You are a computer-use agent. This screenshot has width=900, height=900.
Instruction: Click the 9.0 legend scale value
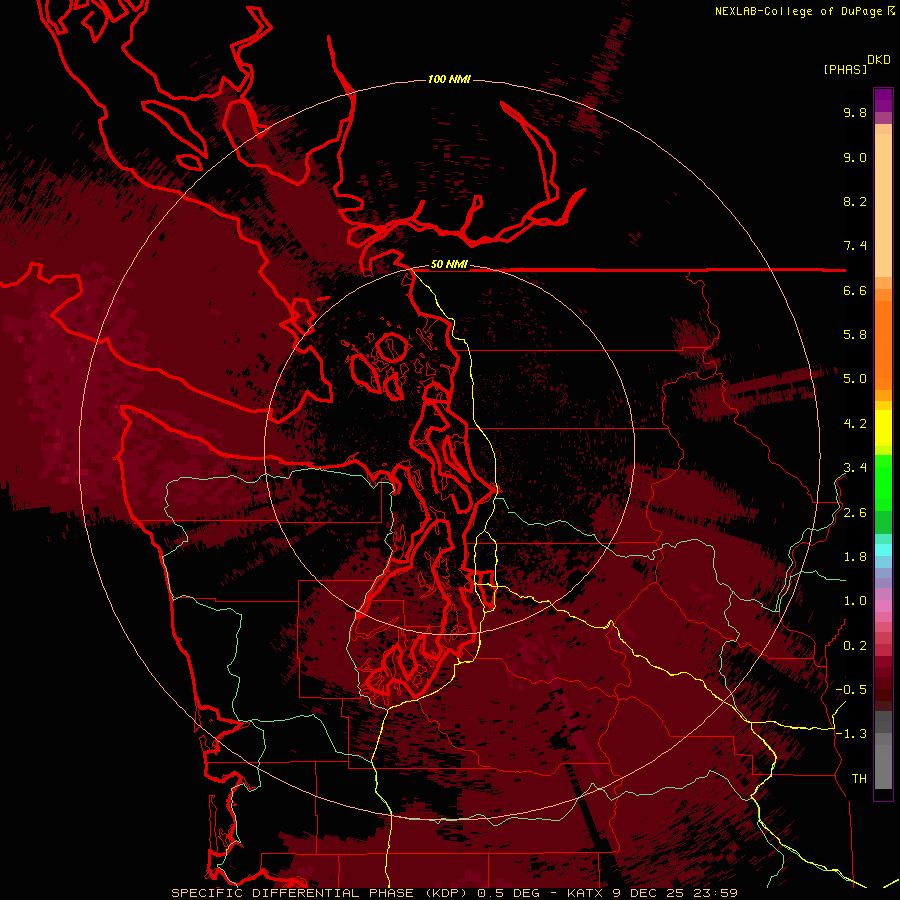(855, 157)
